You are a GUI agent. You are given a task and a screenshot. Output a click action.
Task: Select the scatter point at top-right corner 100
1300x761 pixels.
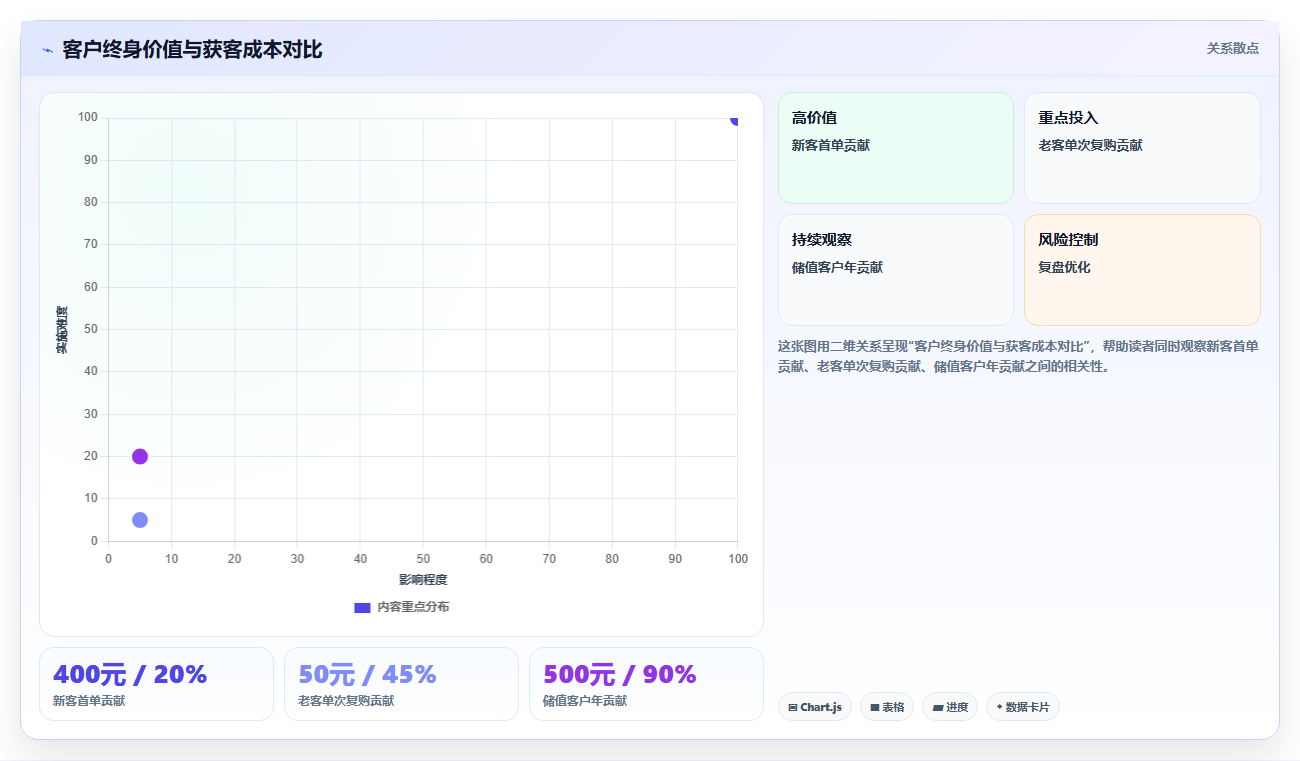click(x=735, y=120)
